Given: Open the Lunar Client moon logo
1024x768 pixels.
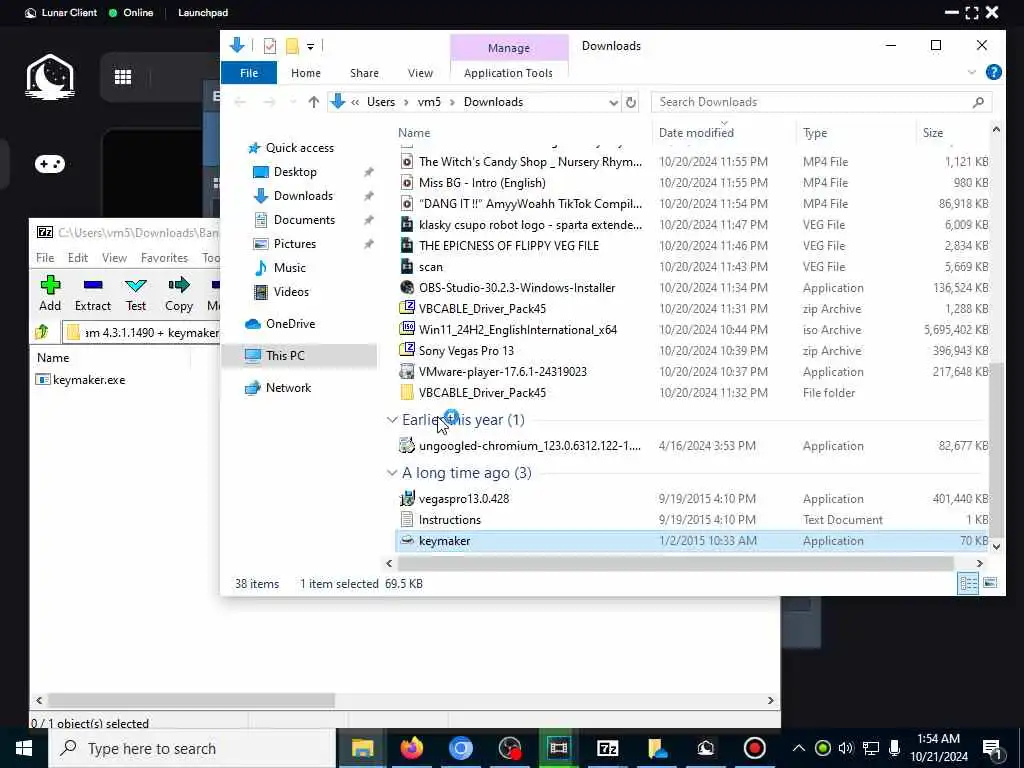Looking at the screenshot, I should tap(50, 77).
